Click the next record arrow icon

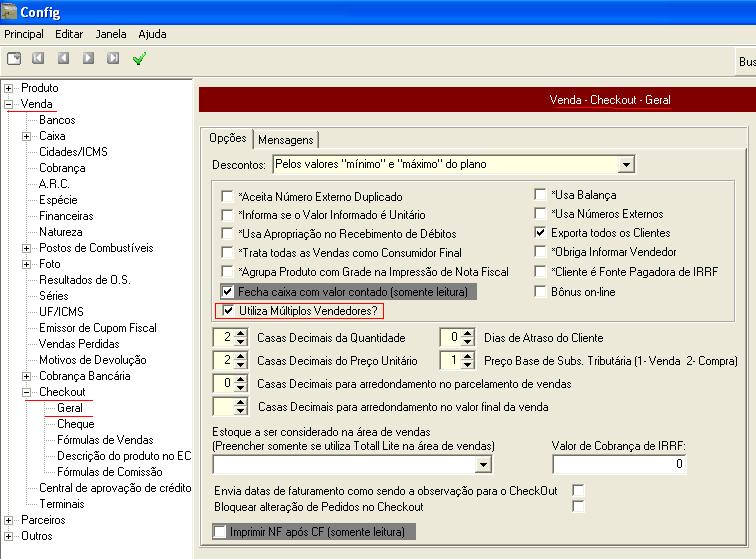88,59
